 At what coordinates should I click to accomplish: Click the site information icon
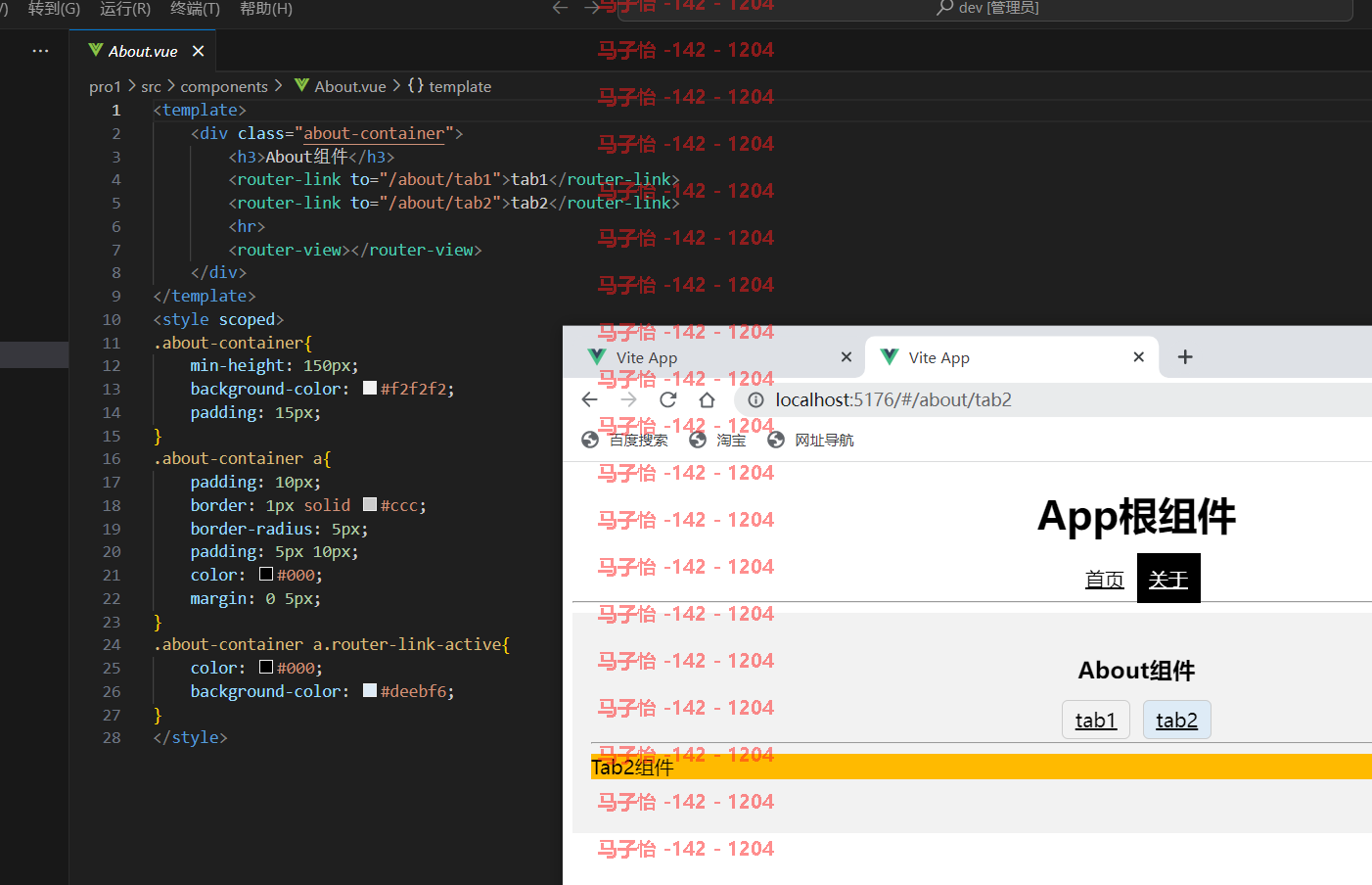[x=755, y=399]
